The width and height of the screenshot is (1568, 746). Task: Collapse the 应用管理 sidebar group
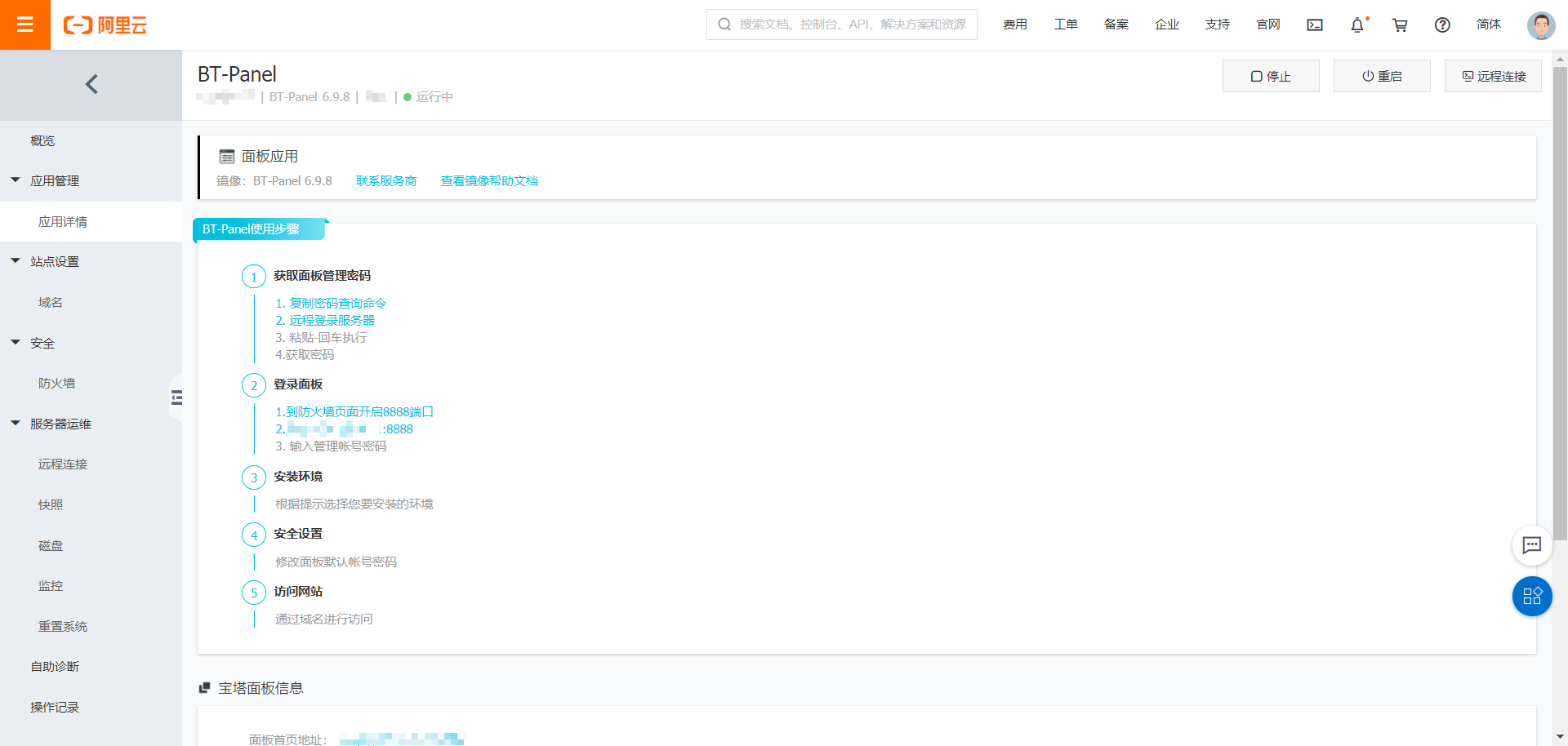click(16, 180)
